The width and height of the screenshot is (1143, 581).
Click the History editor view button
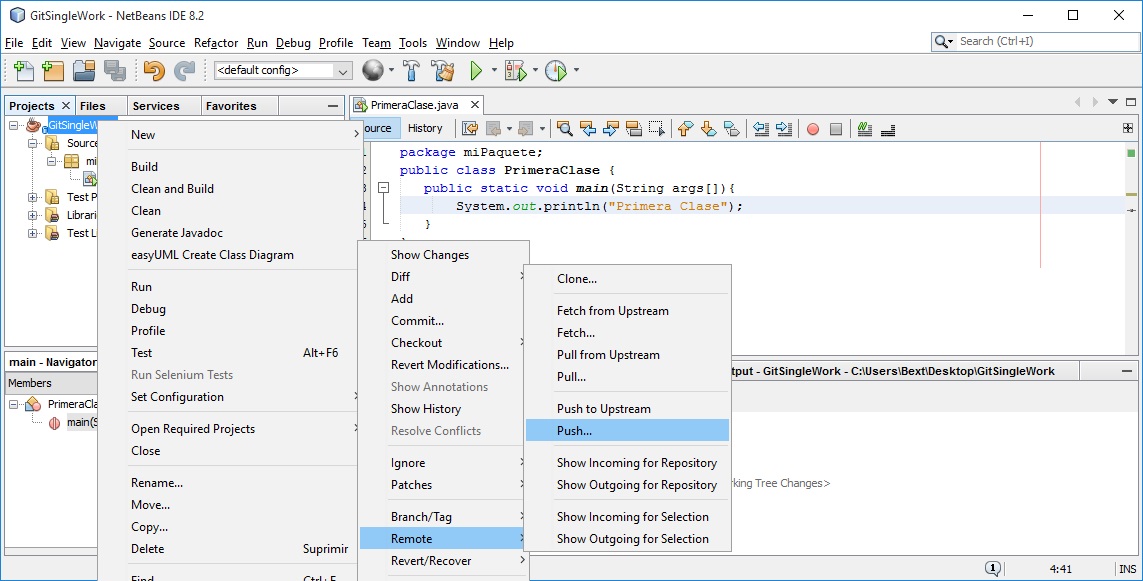click(x=425, y=128)
